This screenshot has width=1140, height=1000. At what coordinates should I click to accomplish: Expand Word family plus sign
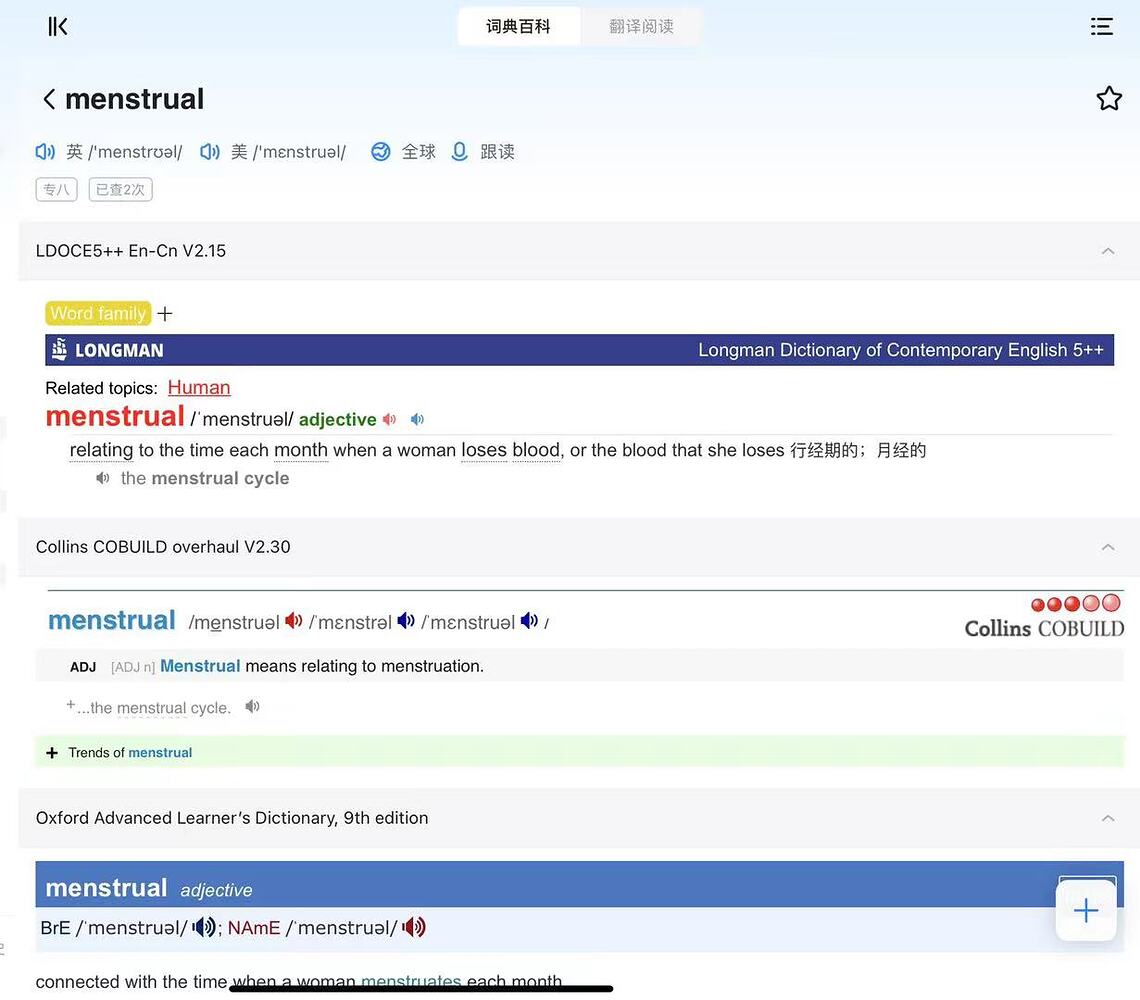coord(165,314)
